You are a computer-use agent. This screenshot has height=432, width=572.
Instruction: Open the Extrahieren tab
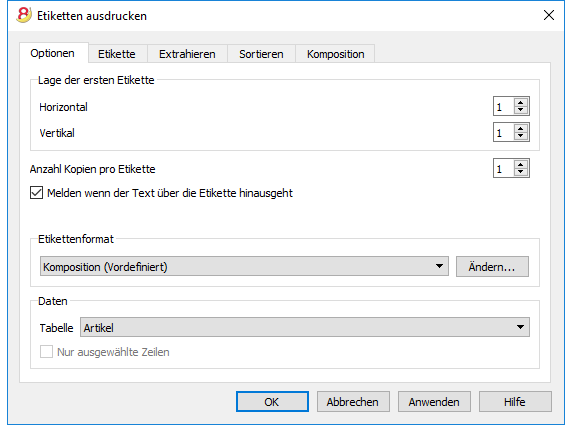(187, 54)
